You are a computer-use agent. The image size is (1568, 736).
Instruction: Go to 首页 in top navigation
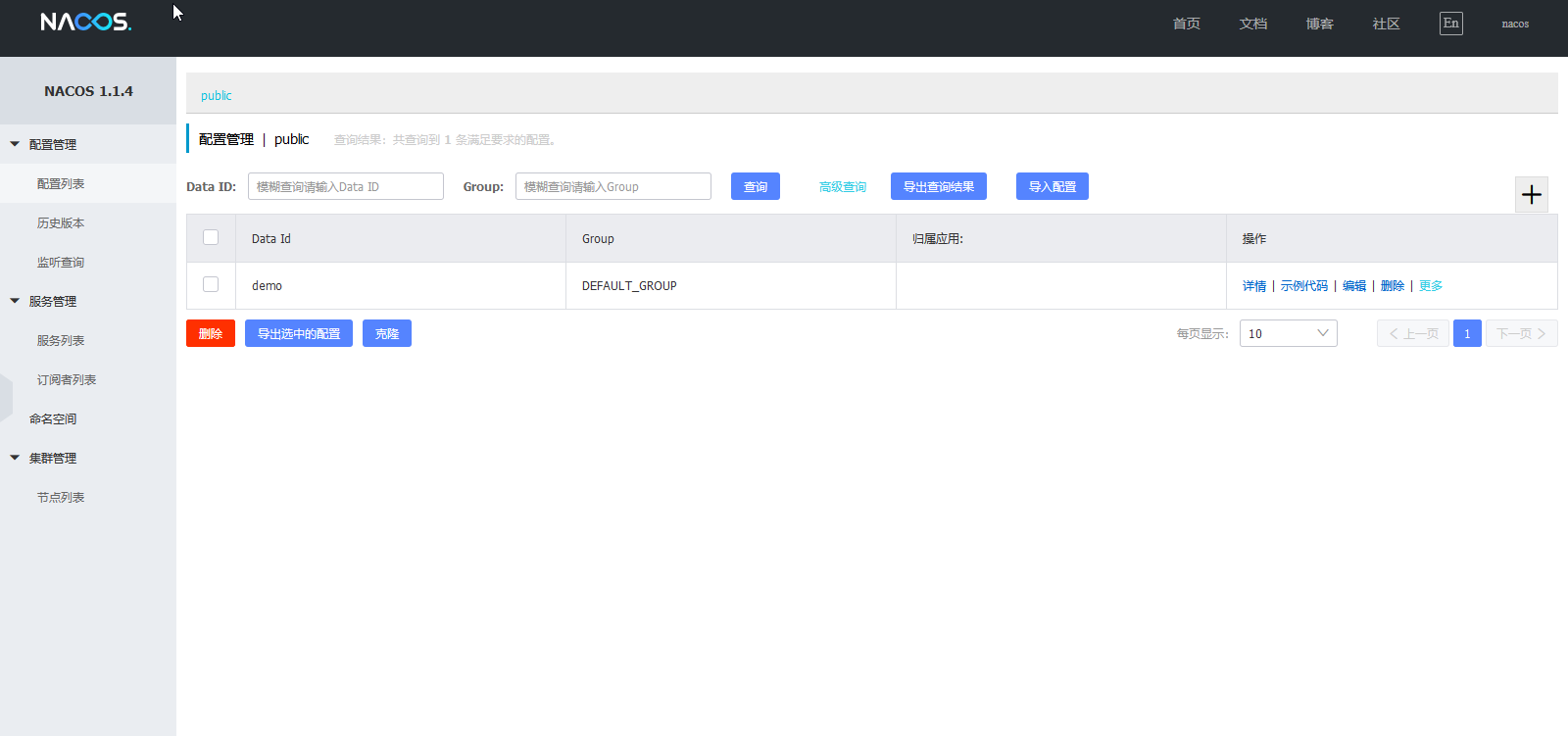[x=1187, y=24]
